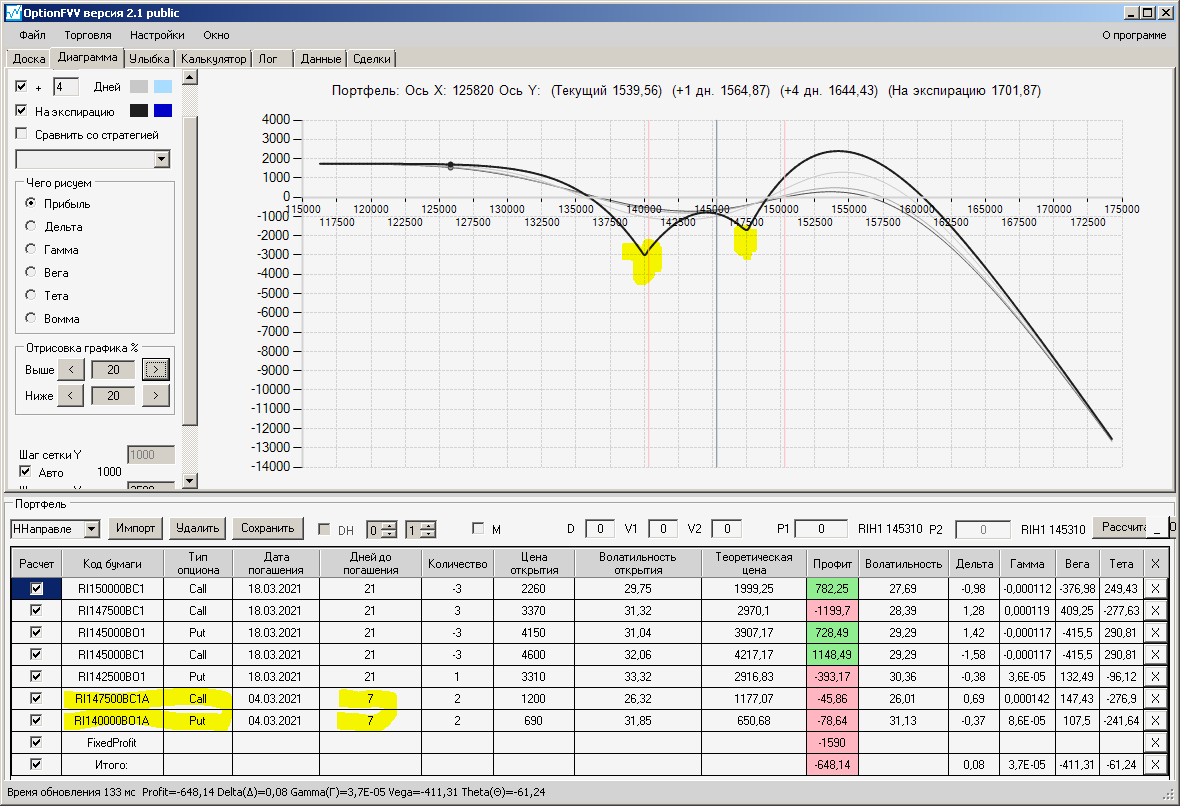1180x806 pixels.
Task: Switch to the Доска tab
Action: 29,59
